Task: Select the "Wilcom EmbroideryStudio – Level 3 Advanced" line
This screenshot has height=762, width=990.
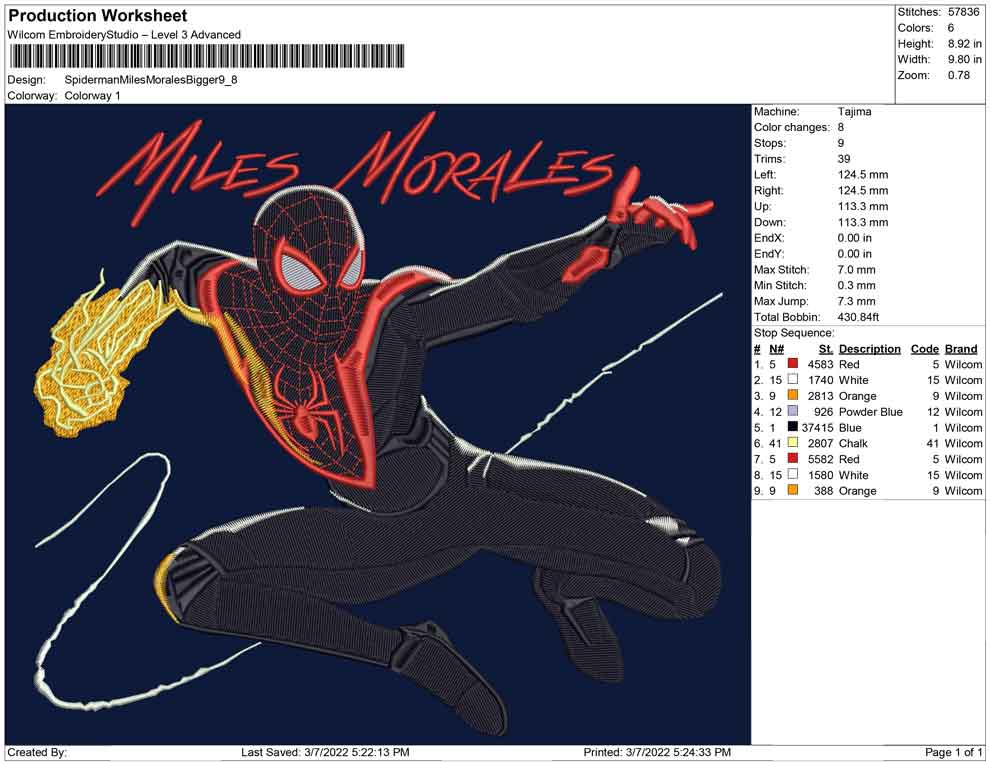Action: (x=124, y=35)
